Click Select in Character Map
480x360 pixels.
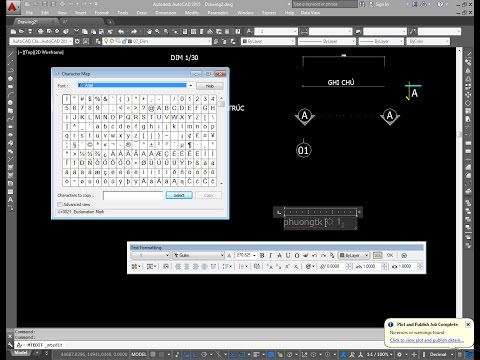coord(179,195)
